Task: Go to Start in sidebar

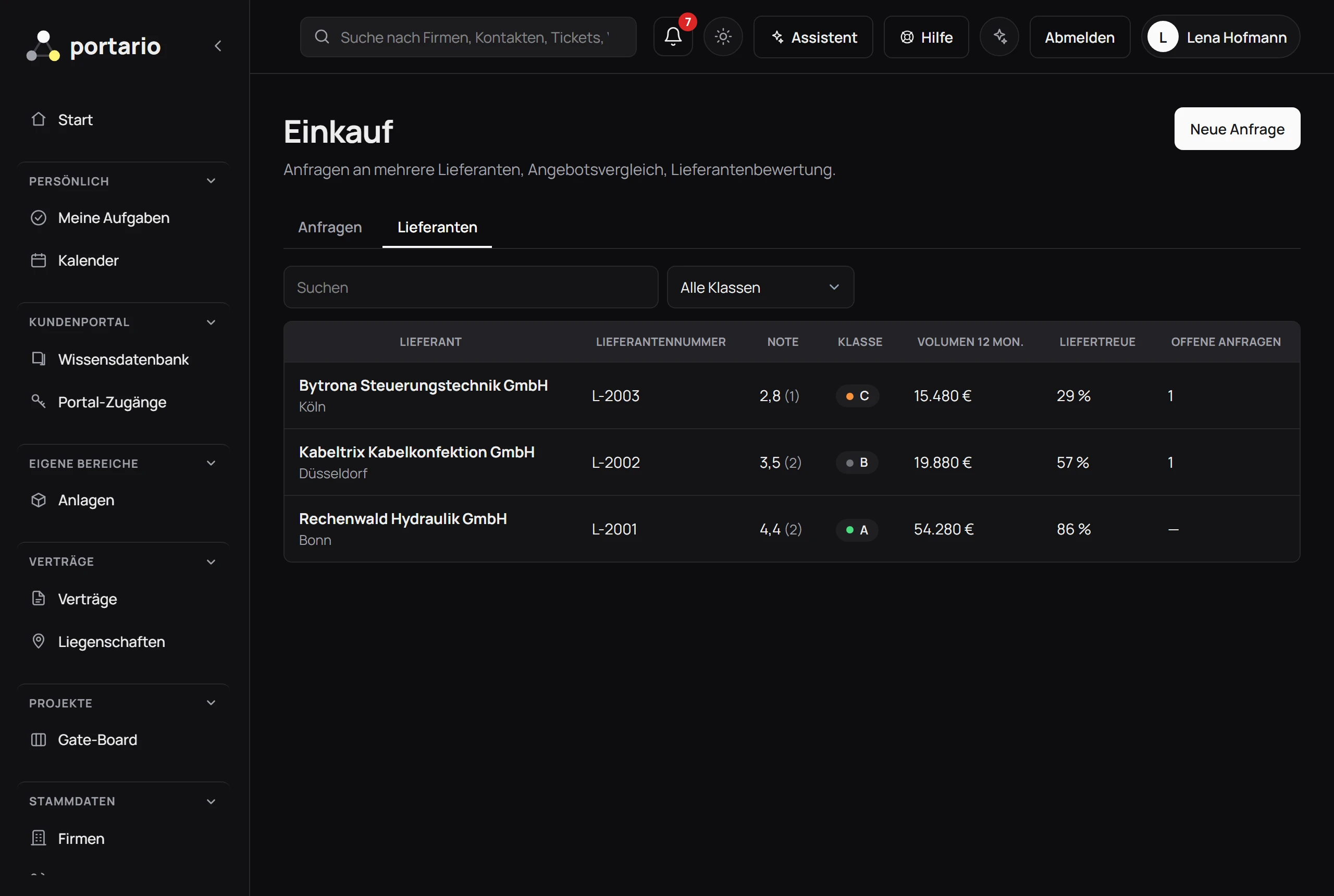Action: point(125,119)
